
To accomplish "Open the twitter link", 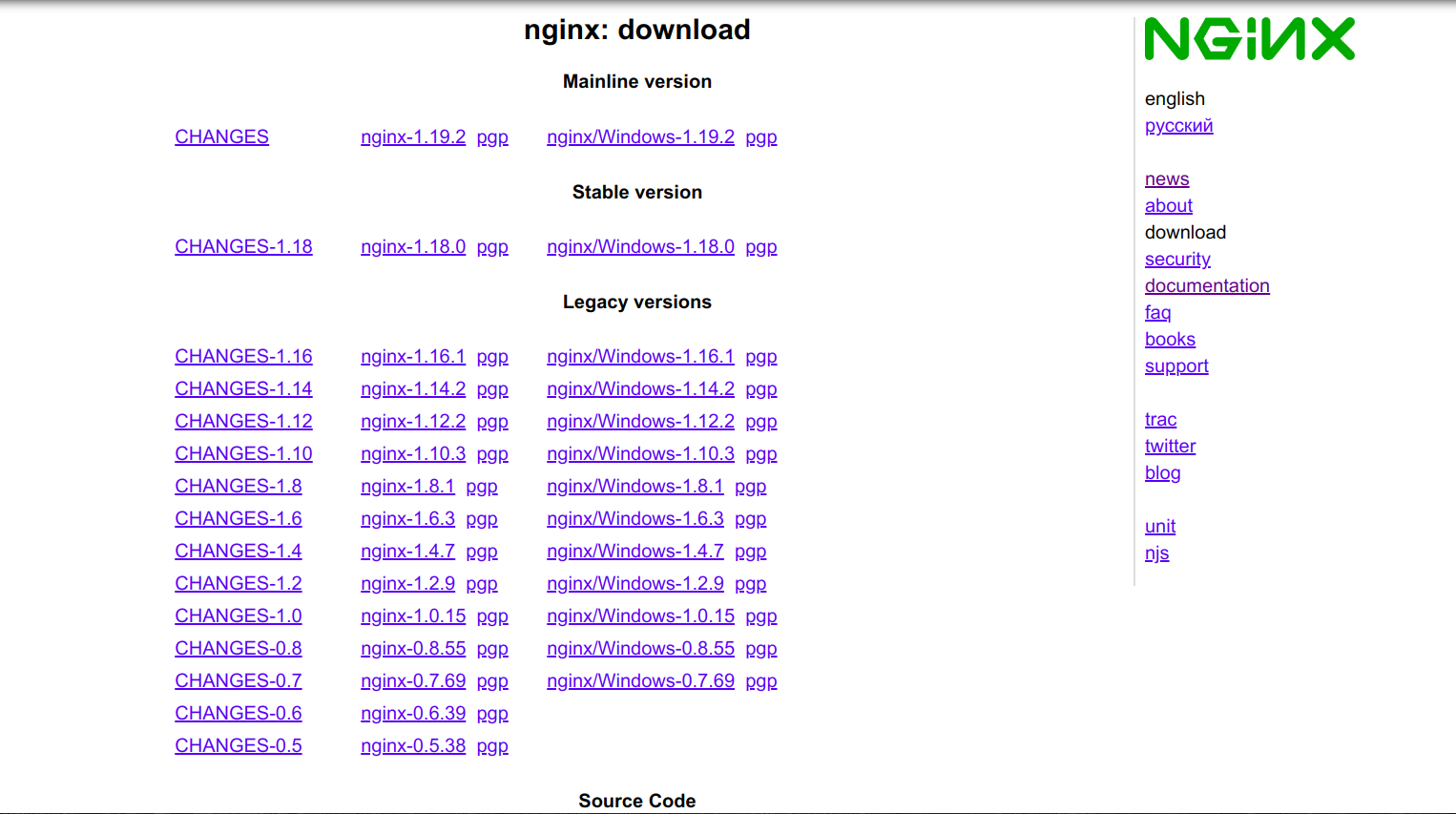I will (1170, 446).
